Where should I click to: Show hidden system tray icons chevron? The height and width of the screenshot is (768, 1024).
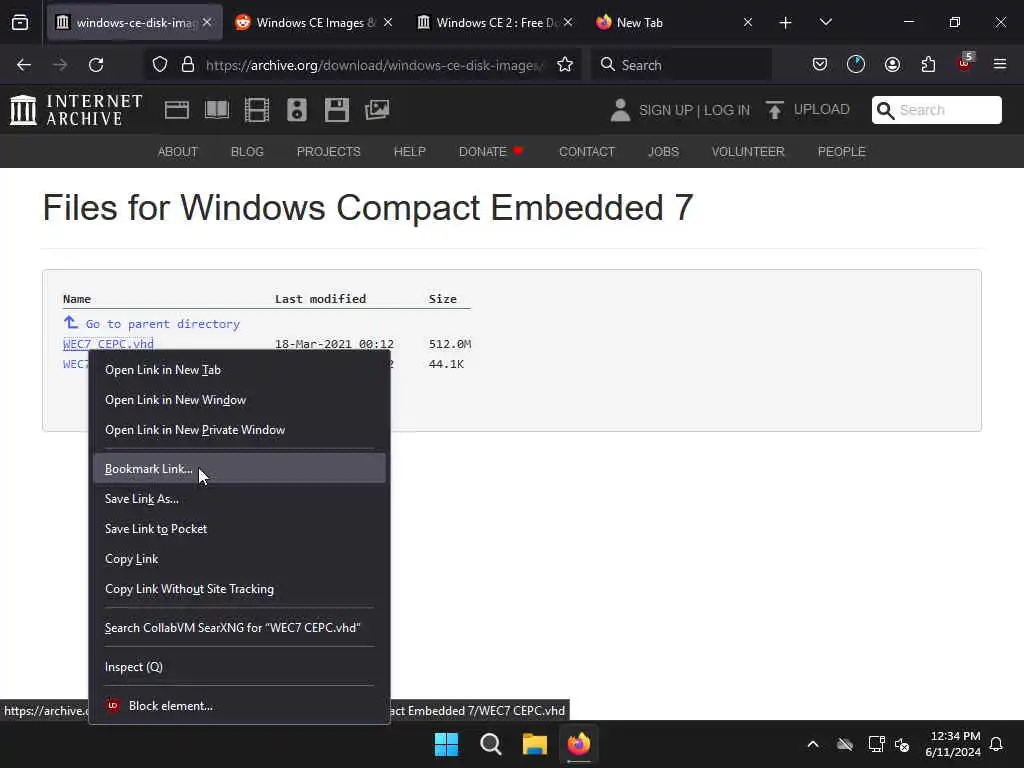(x=813, y=744)
